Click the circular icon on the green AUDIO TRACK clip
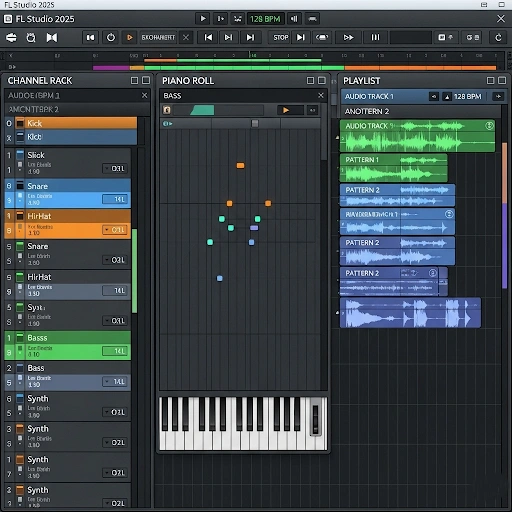The image size is (512, 512). 489,126
